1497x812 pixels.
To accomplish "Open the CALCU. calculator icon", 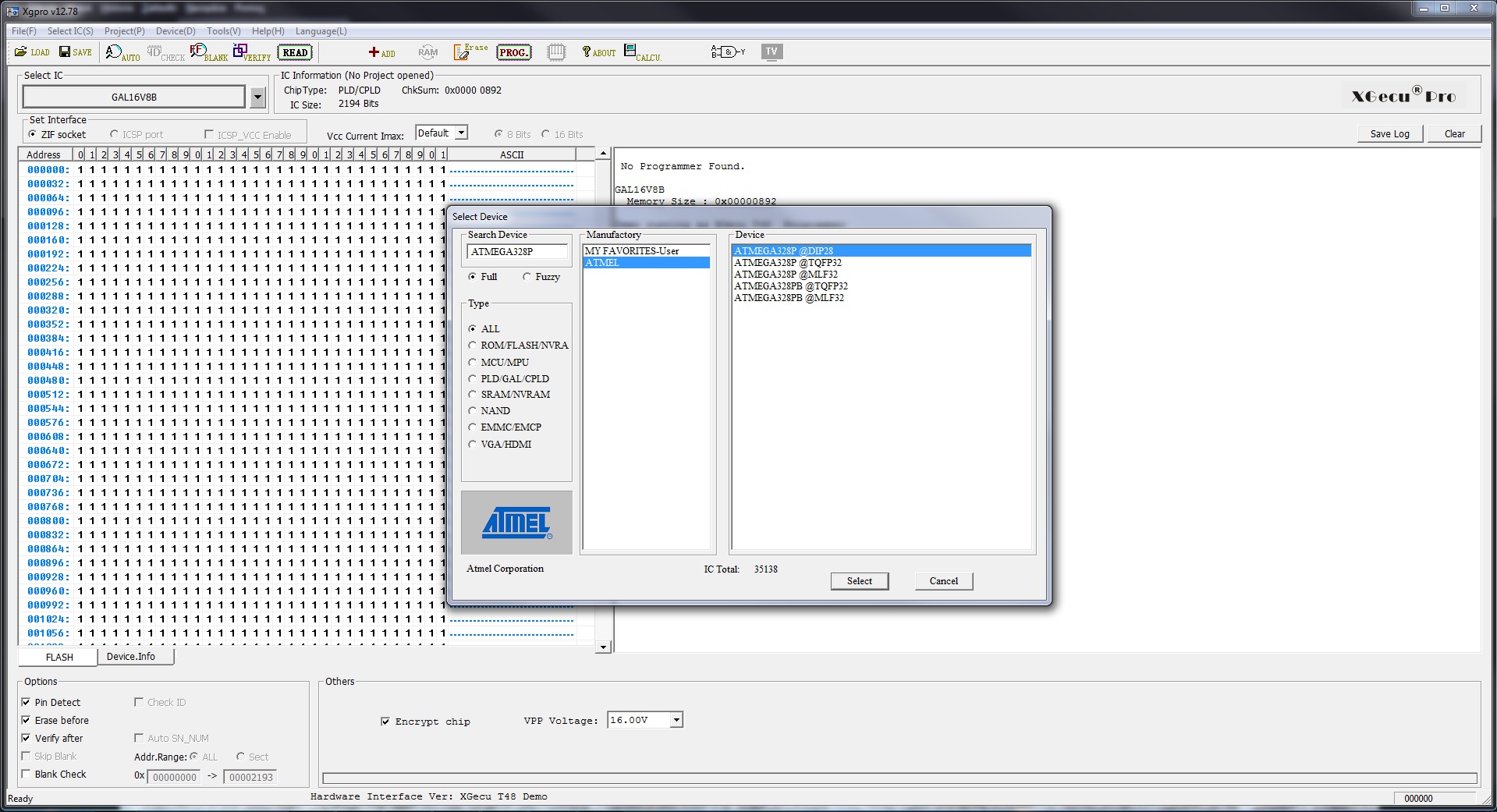I will (642, 52).
